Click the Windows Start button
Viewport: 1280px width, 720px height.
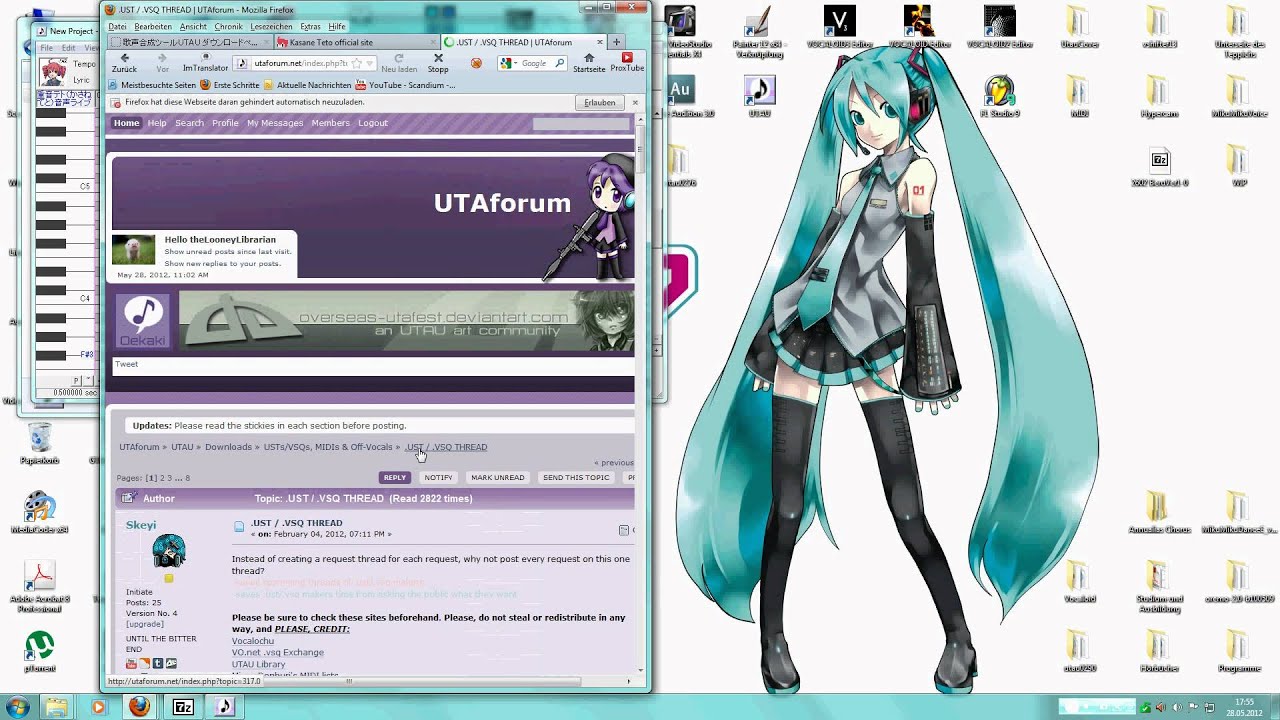(19, 706)
